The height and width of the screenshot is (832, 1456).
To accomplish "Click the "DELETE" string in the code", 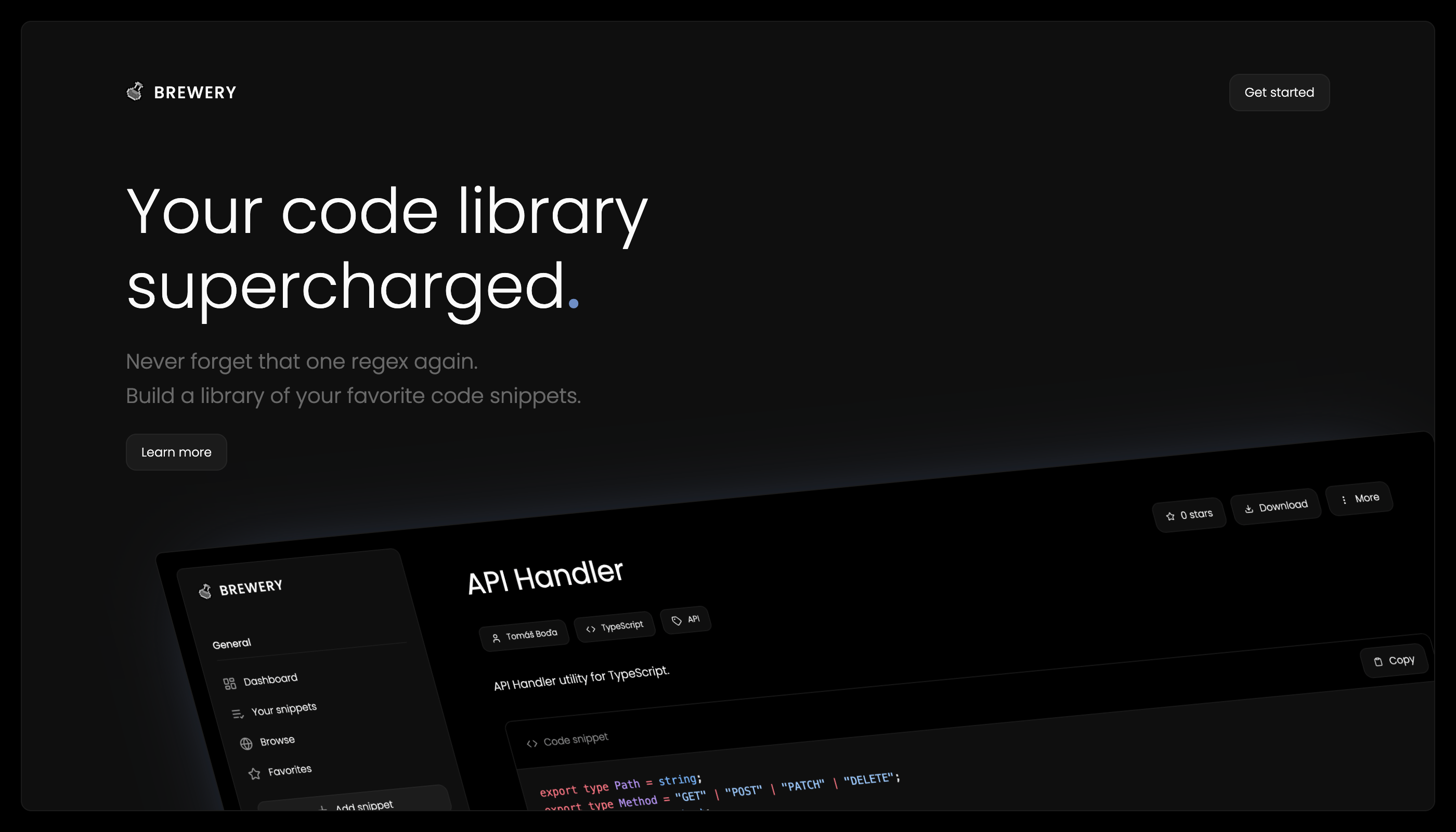I will pyautogui.click(x=867, y=779).
